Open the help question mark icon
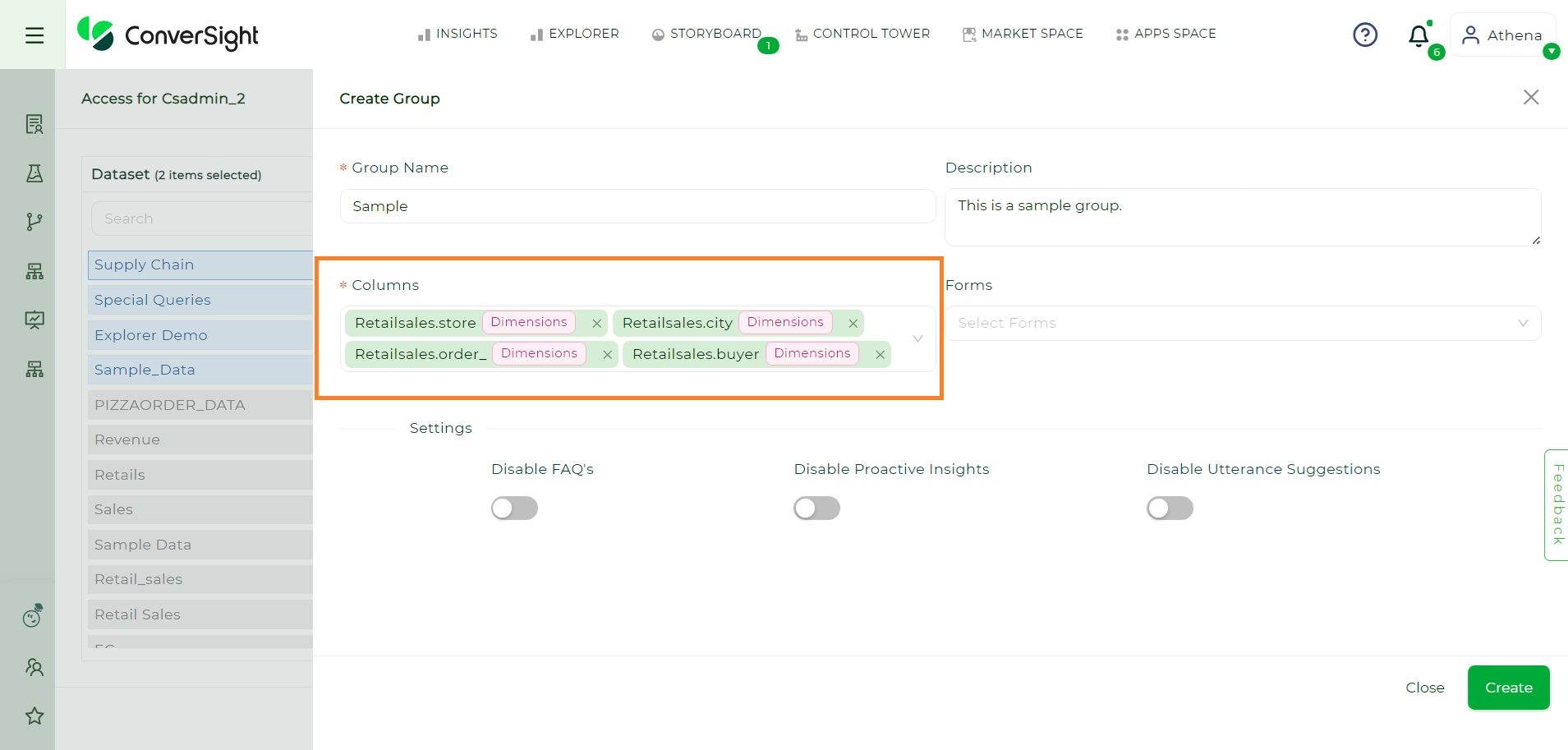The height and width of the screenshot is (750, 1568). (x=1365, y=35)
